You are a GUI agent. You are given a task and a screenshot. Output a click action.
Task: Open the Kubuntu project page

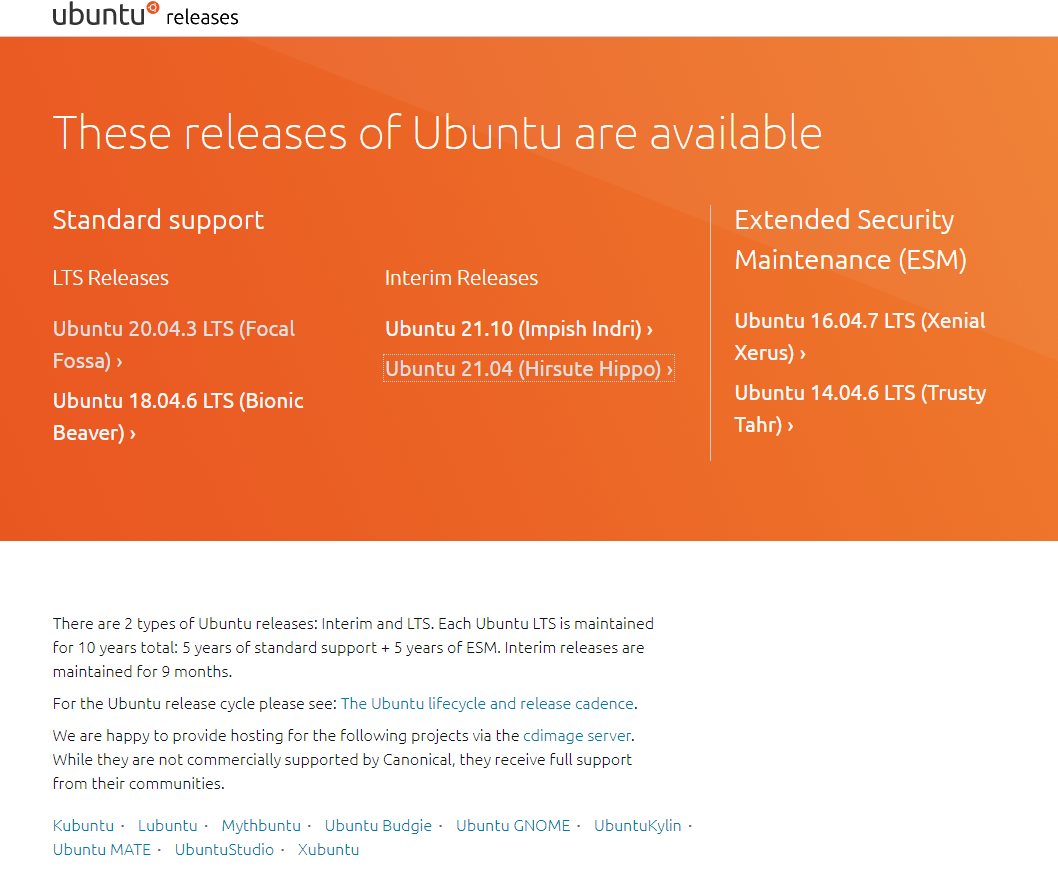pos(83,825)
